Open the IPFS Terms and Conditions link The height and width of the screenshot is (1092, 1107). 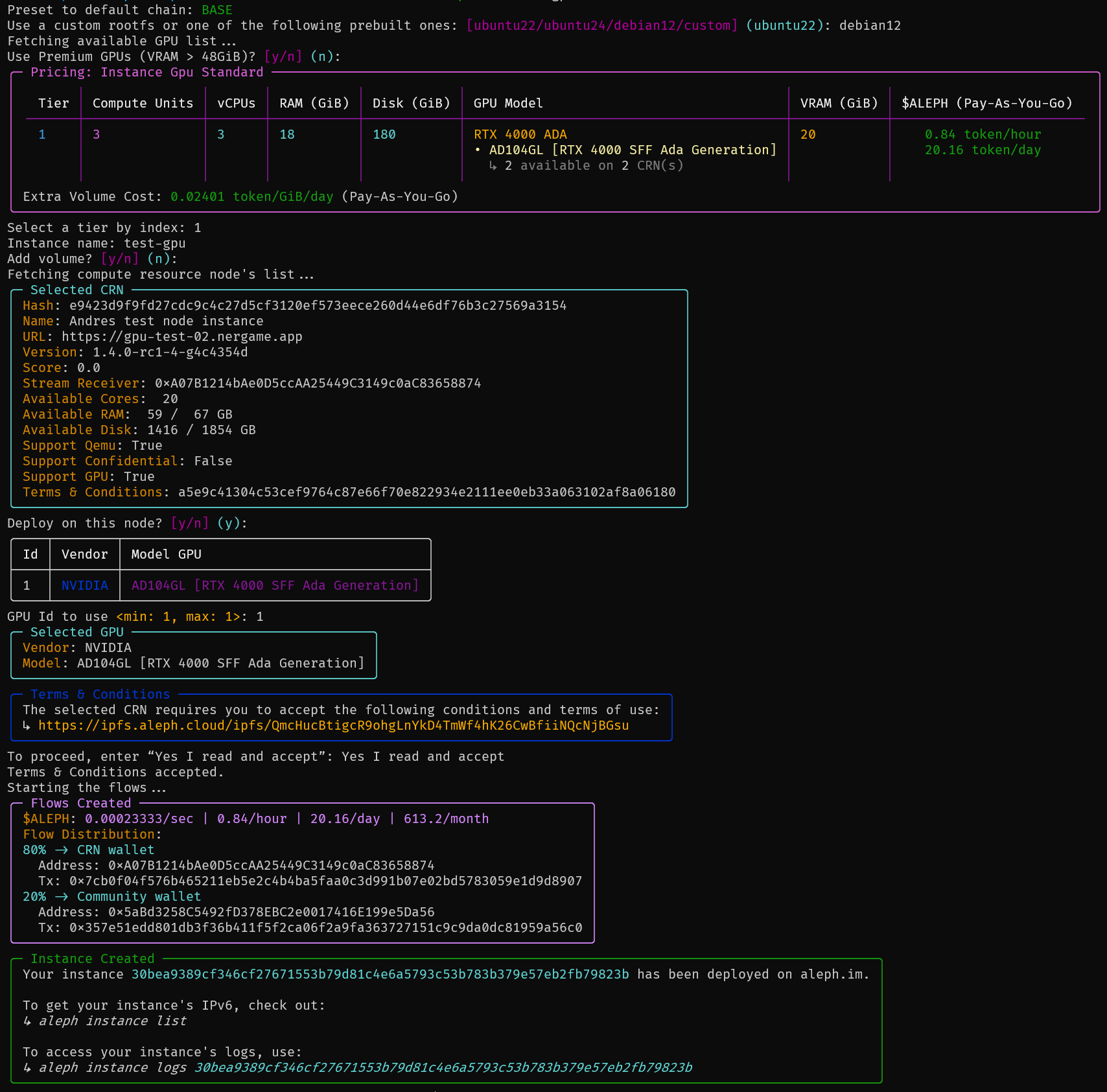pos(334,726)
